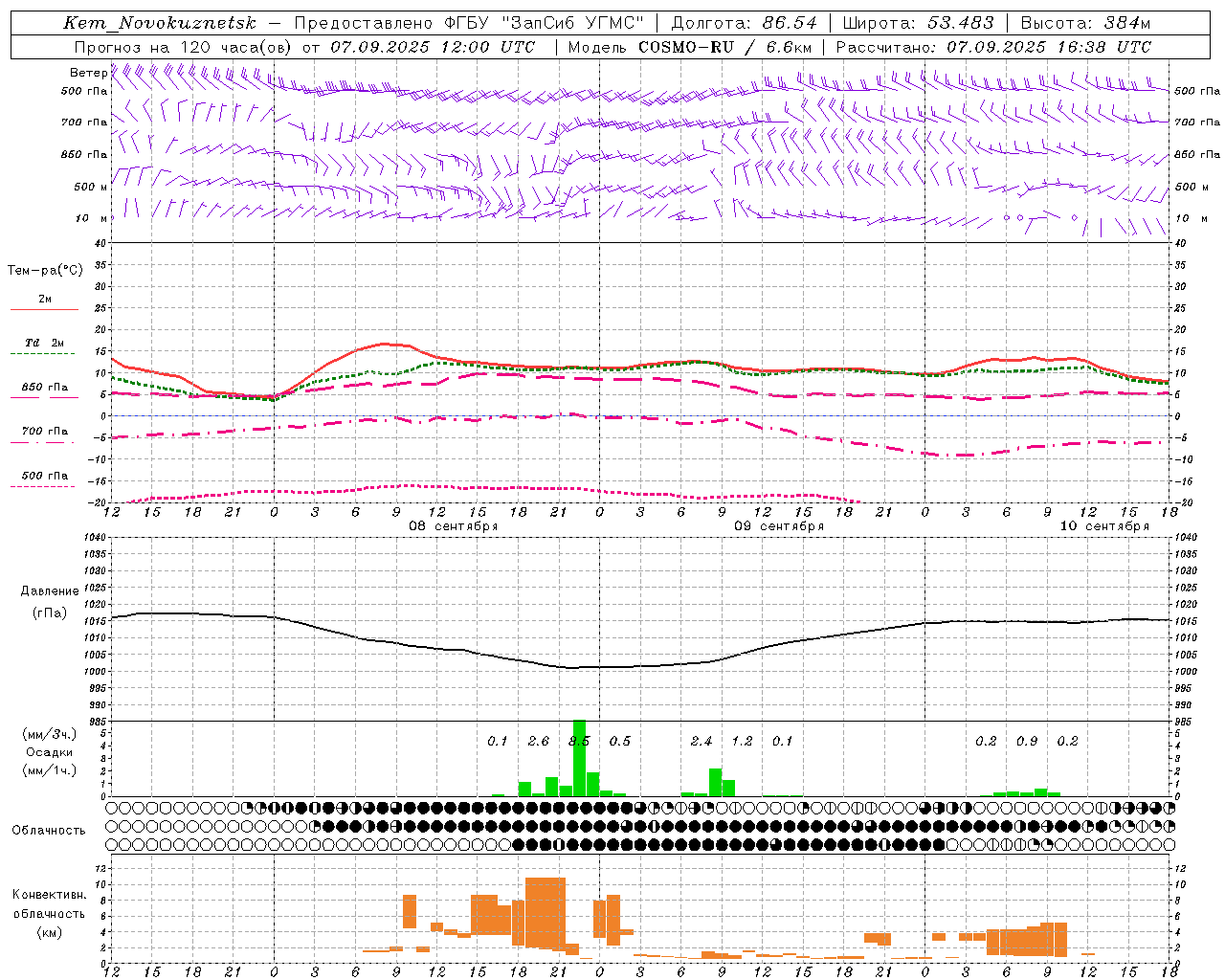
Task: Click the (км) unit of the convective cloud panel
Action: (x=50, y=932)
